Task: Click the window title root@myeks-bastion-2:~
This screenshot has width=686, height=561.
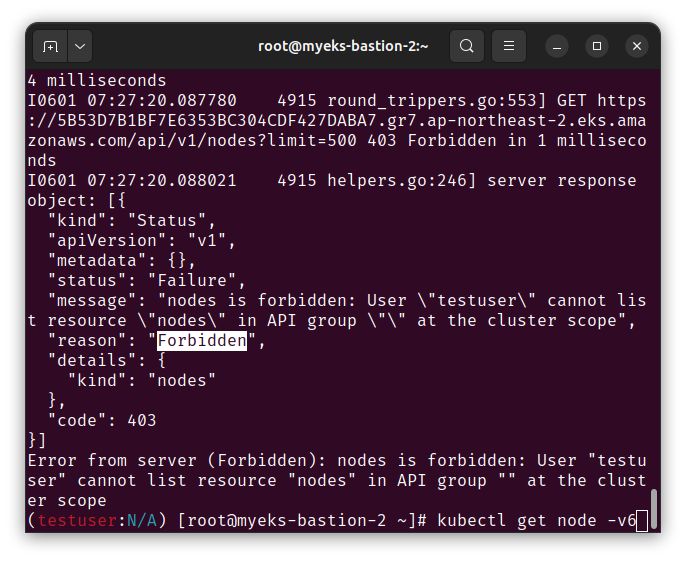Action: coord(343,46)
